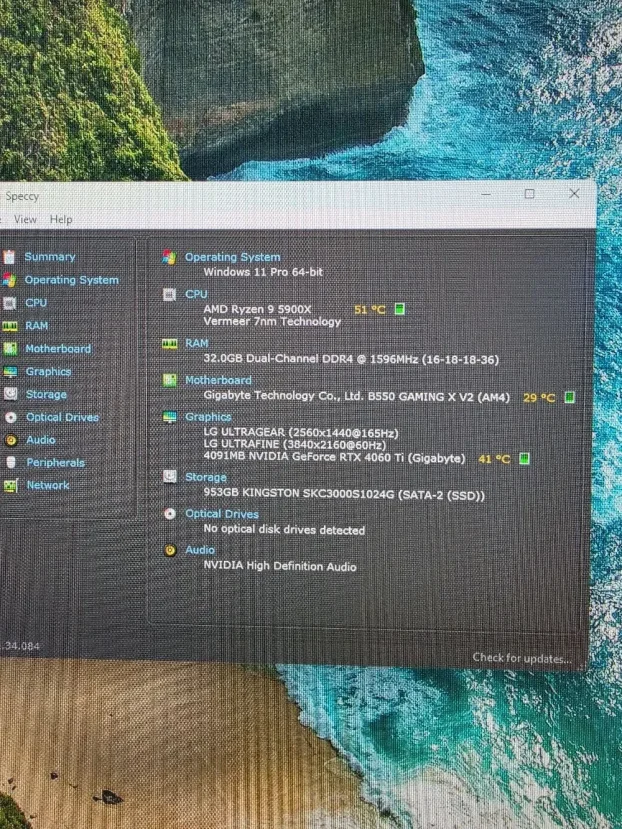The width and height of the screenshot is (622, 829).
Task: Select RAM in the sidebar
Action: click(36, 326)
